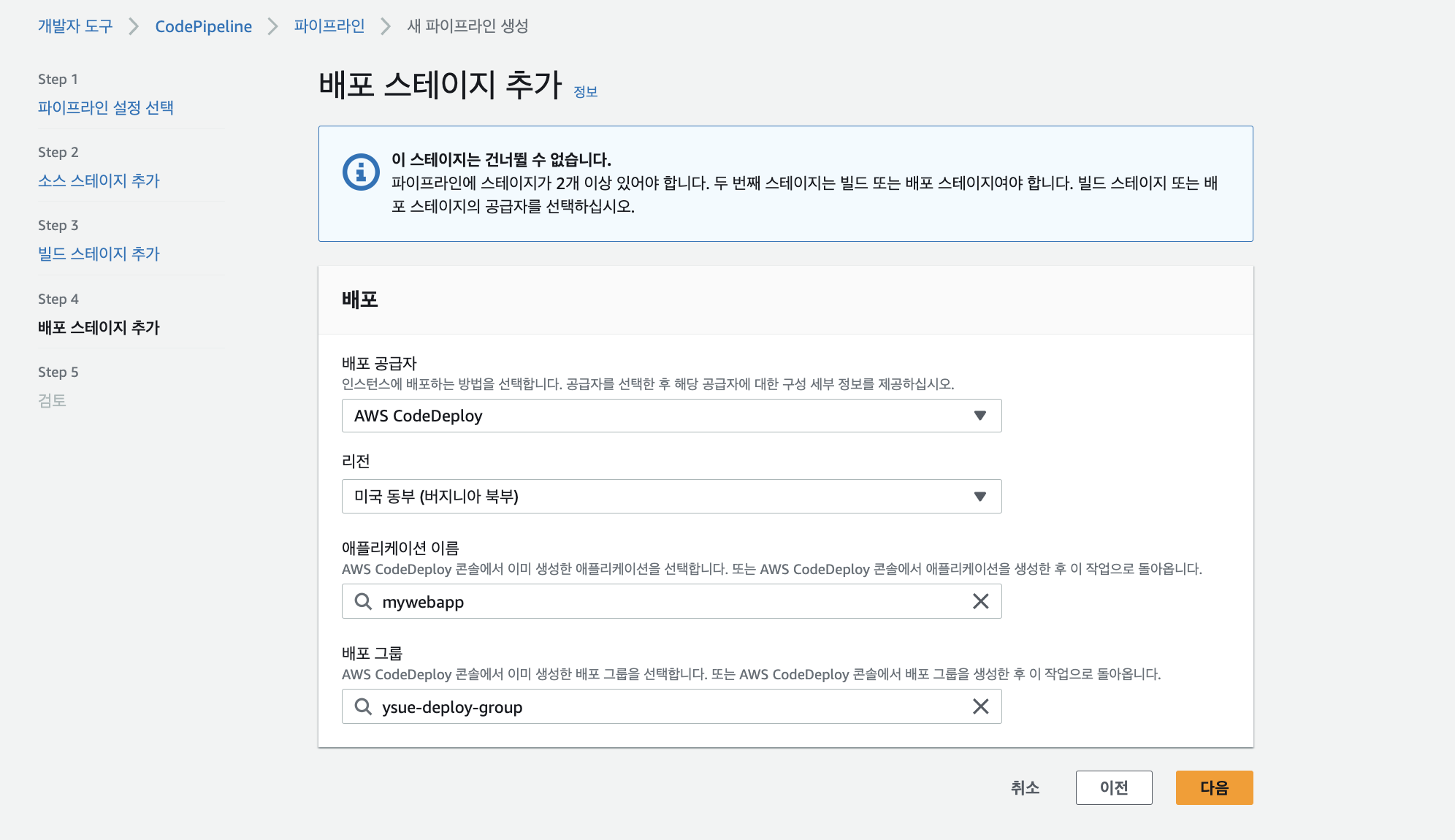Open the AWS CodeDeploy provider dropdown
This screenshot has height=840, width=1455.
tap(671, 416)
